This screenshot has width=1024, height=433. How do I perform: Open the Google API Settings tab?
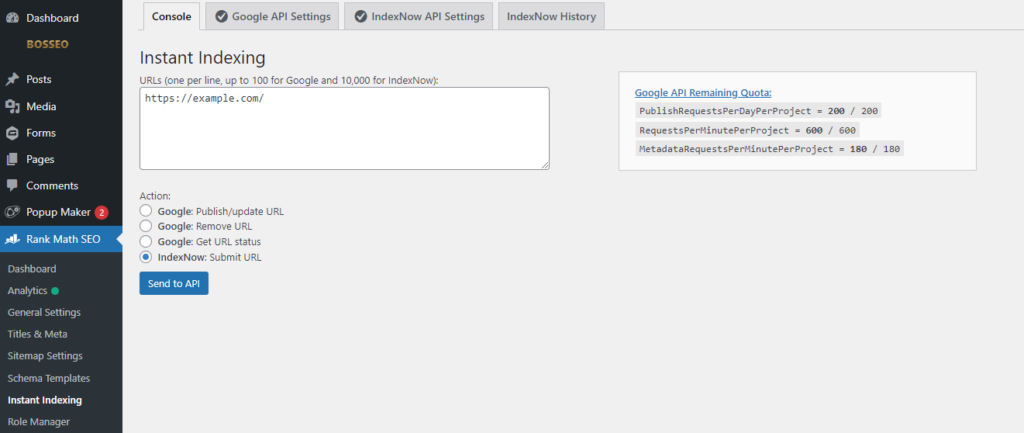pos(272,16)
